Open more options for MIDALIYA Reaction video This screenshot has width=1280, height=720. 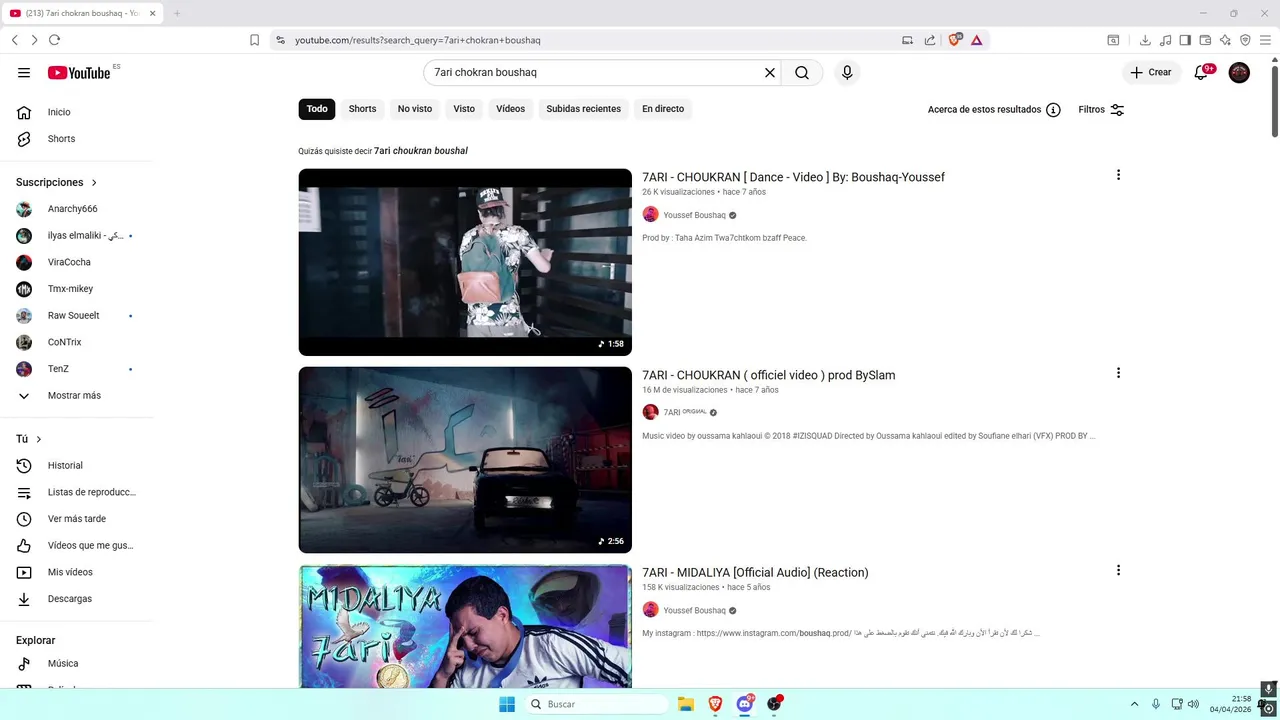(x=1118, y=570)
